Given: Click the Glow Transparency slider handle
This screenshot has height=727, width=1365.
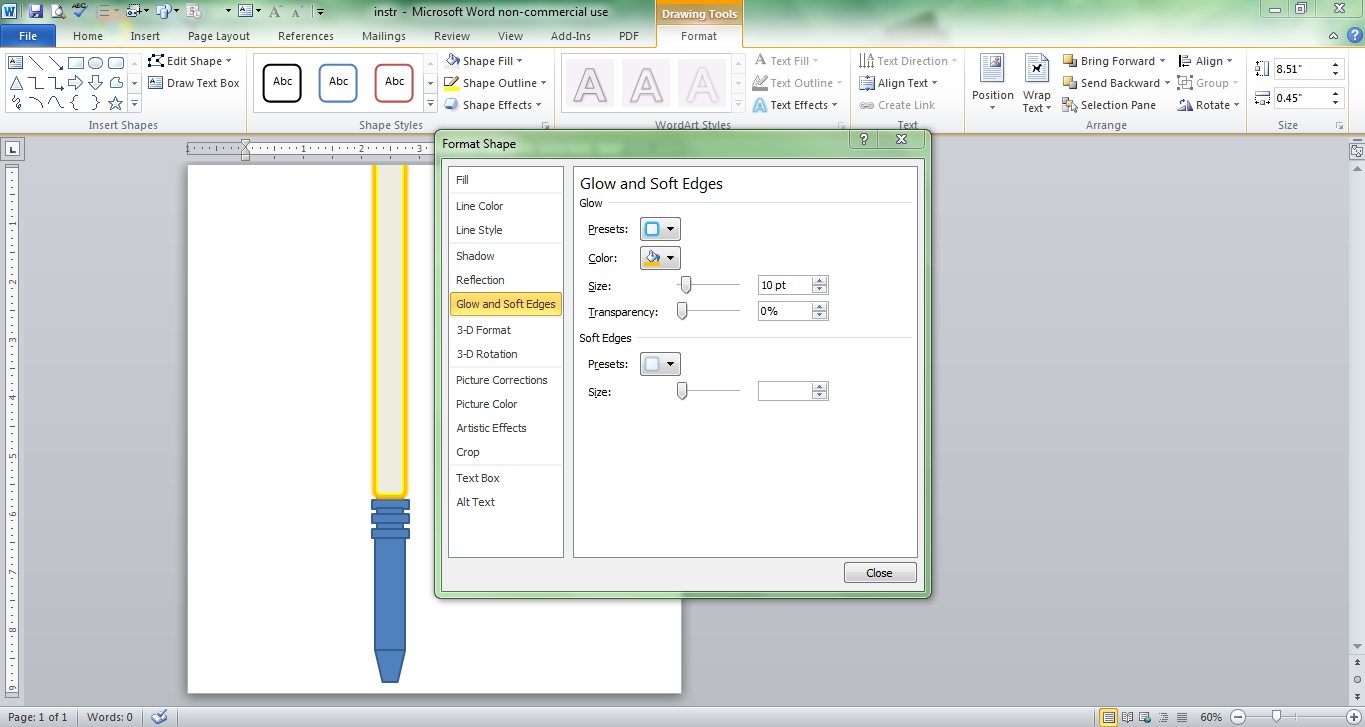Looking at the screenshot, I should 682,311.
